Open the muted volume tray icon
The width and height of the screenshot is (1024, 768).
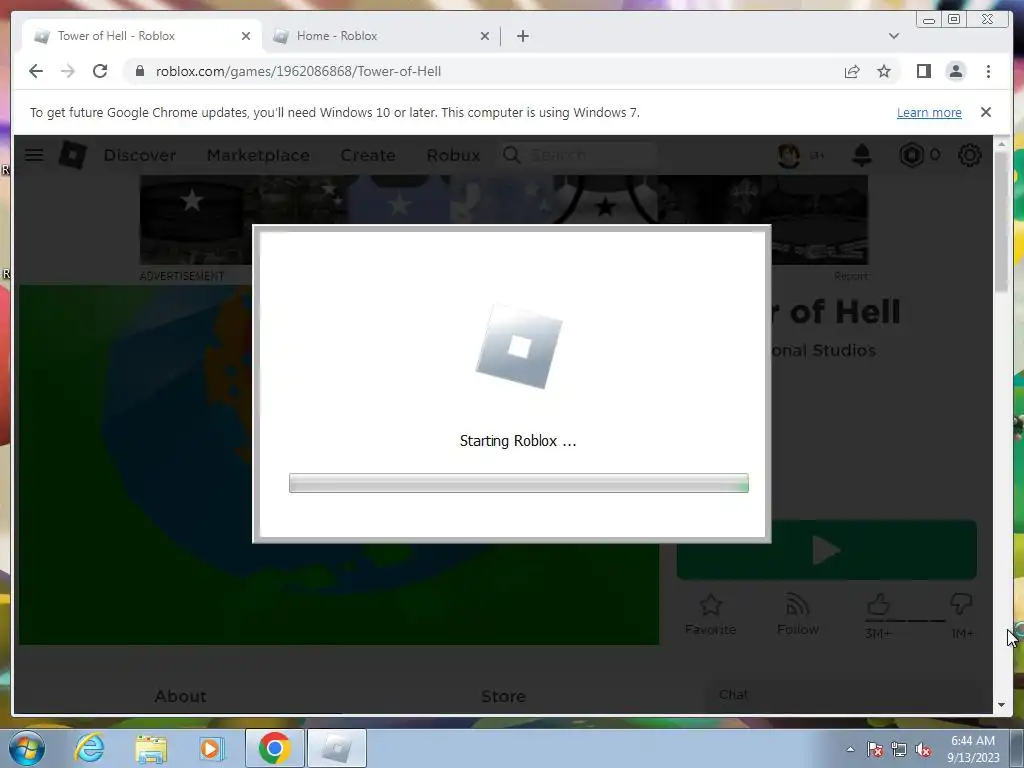coord(923,749)
